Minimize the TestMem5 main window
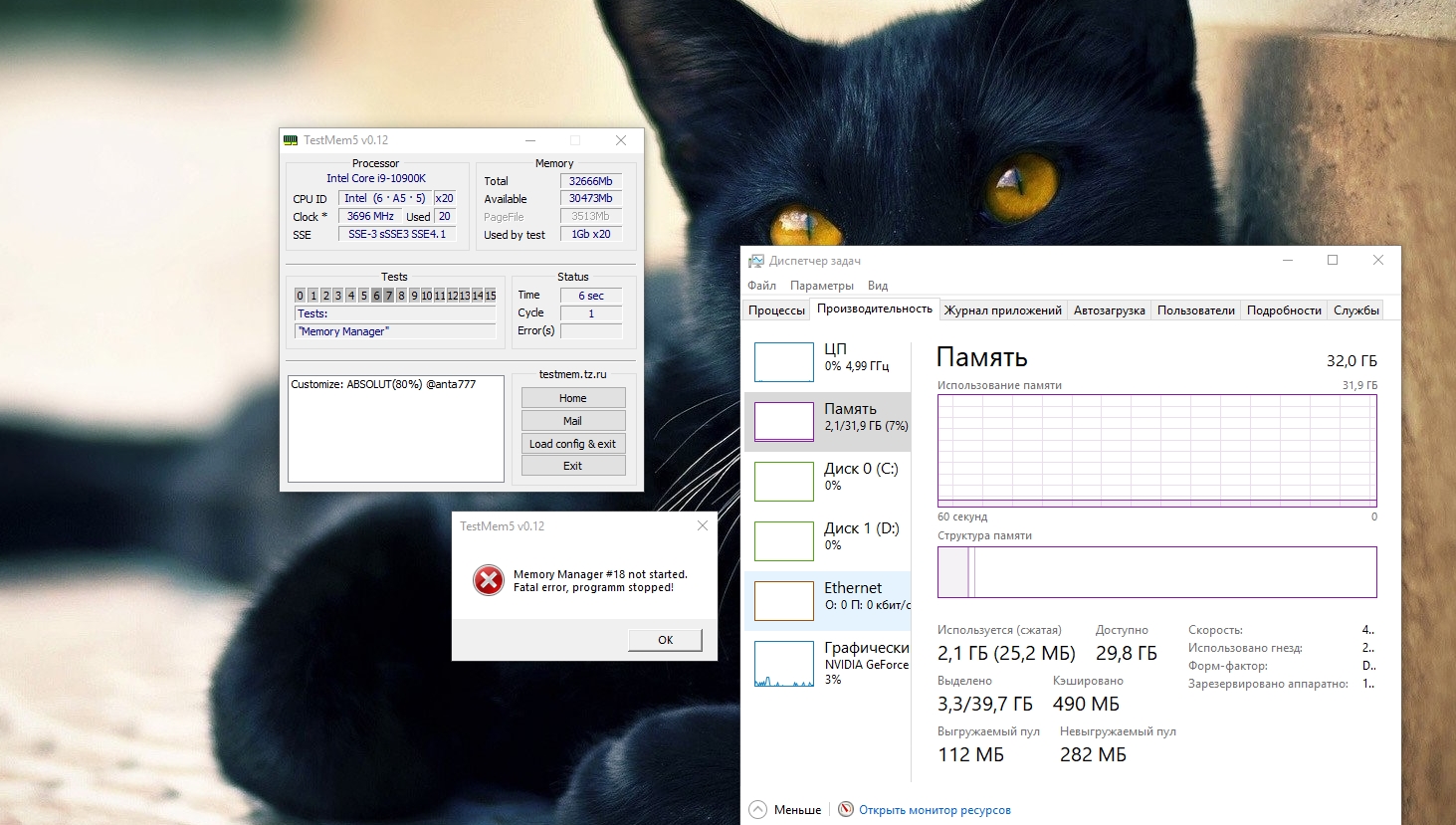Image resolution: width=1456 pixels, height=825 pixels. coord(530,140)
